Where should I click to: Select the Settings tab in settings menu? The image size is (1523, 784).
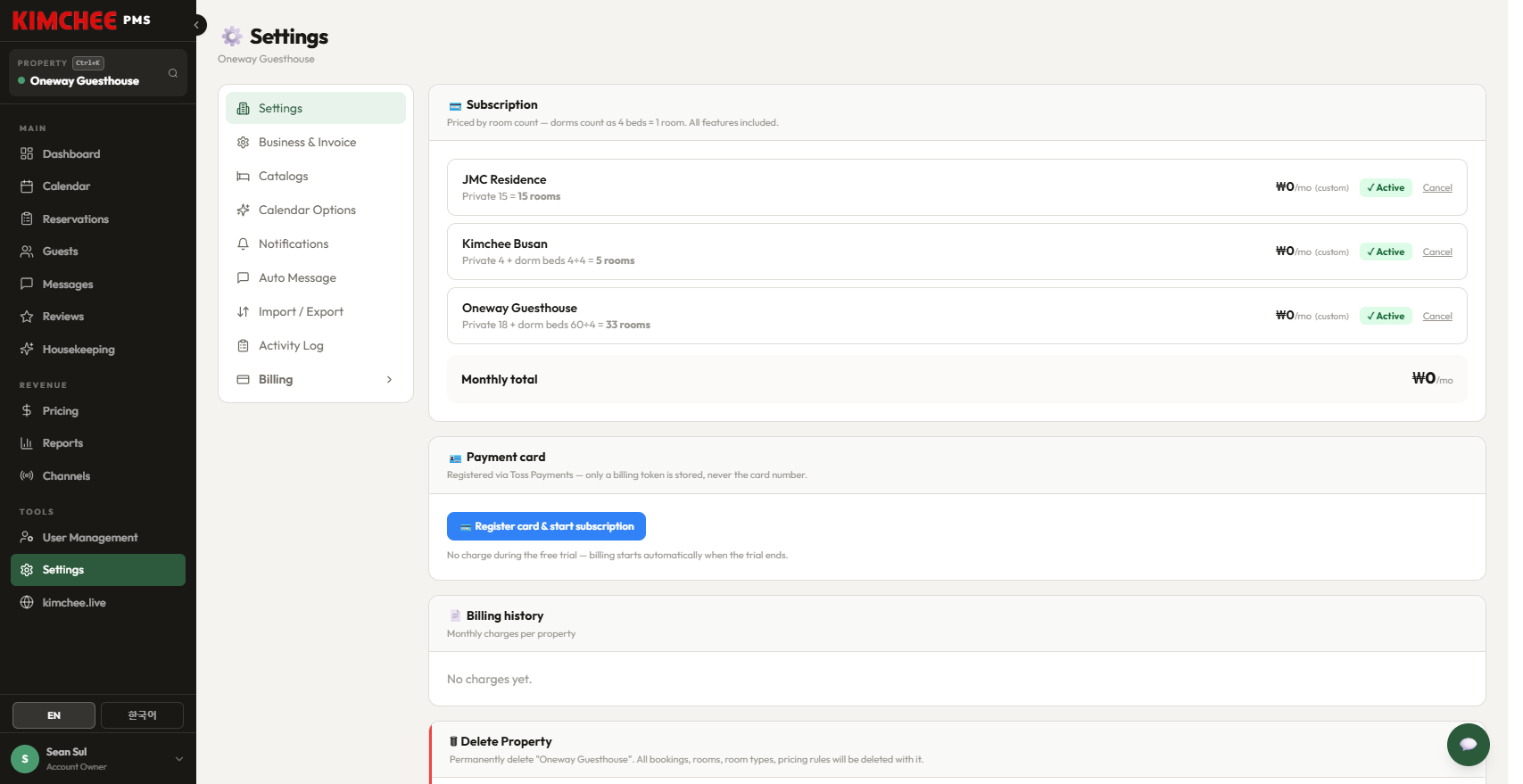[316, 108]
